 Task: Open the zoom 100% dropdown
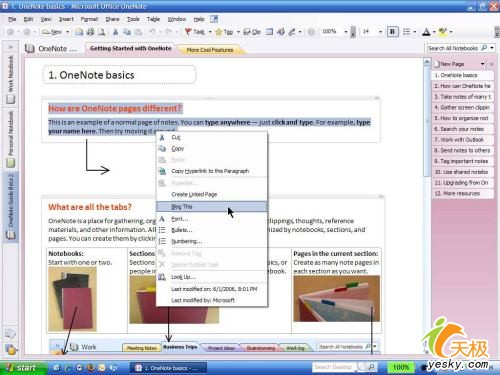[x=346, y=32]
